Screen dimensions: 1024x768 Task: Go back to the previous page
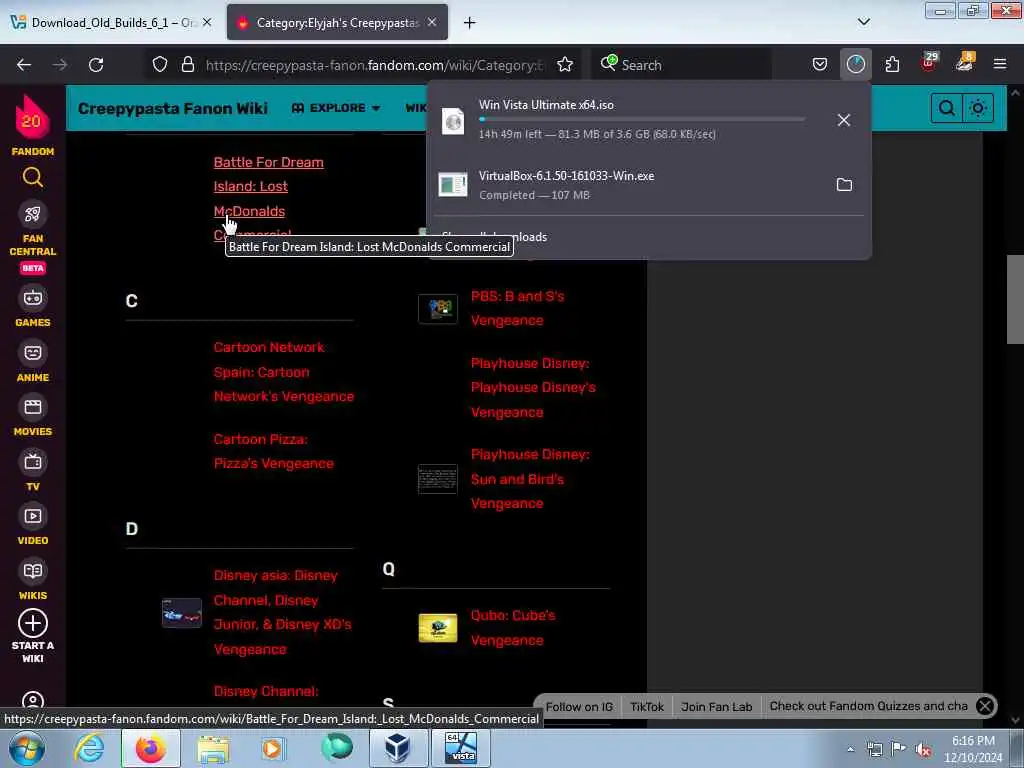(24, 65)
